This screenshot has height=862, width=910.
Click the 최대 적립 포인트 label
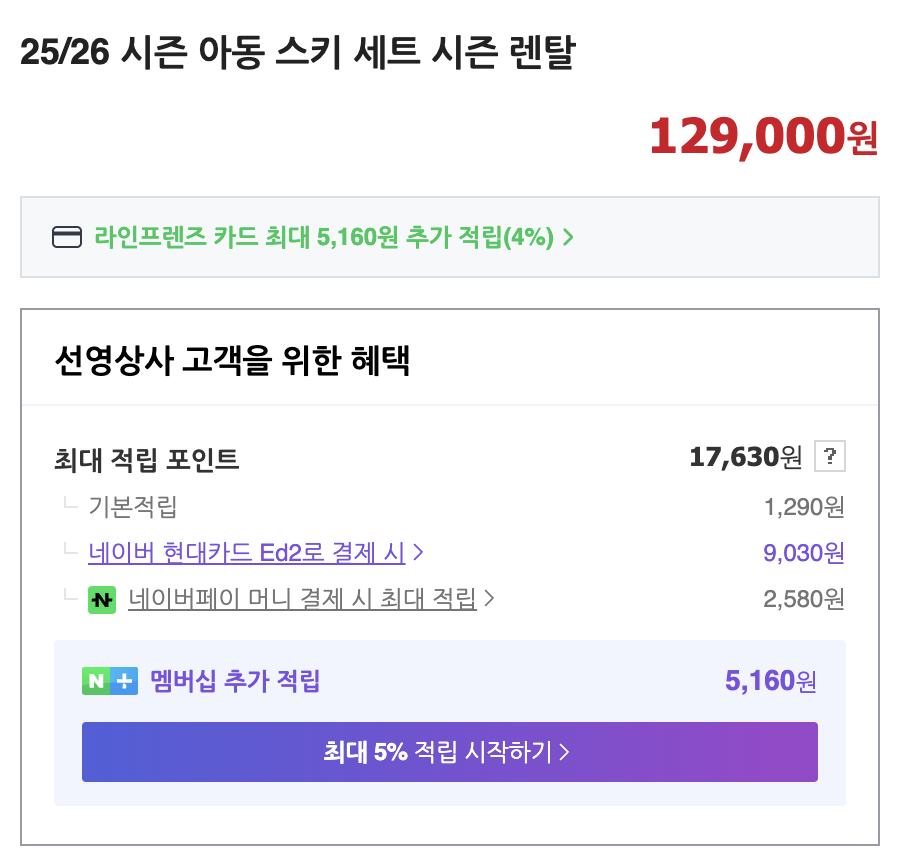[146, 459]
